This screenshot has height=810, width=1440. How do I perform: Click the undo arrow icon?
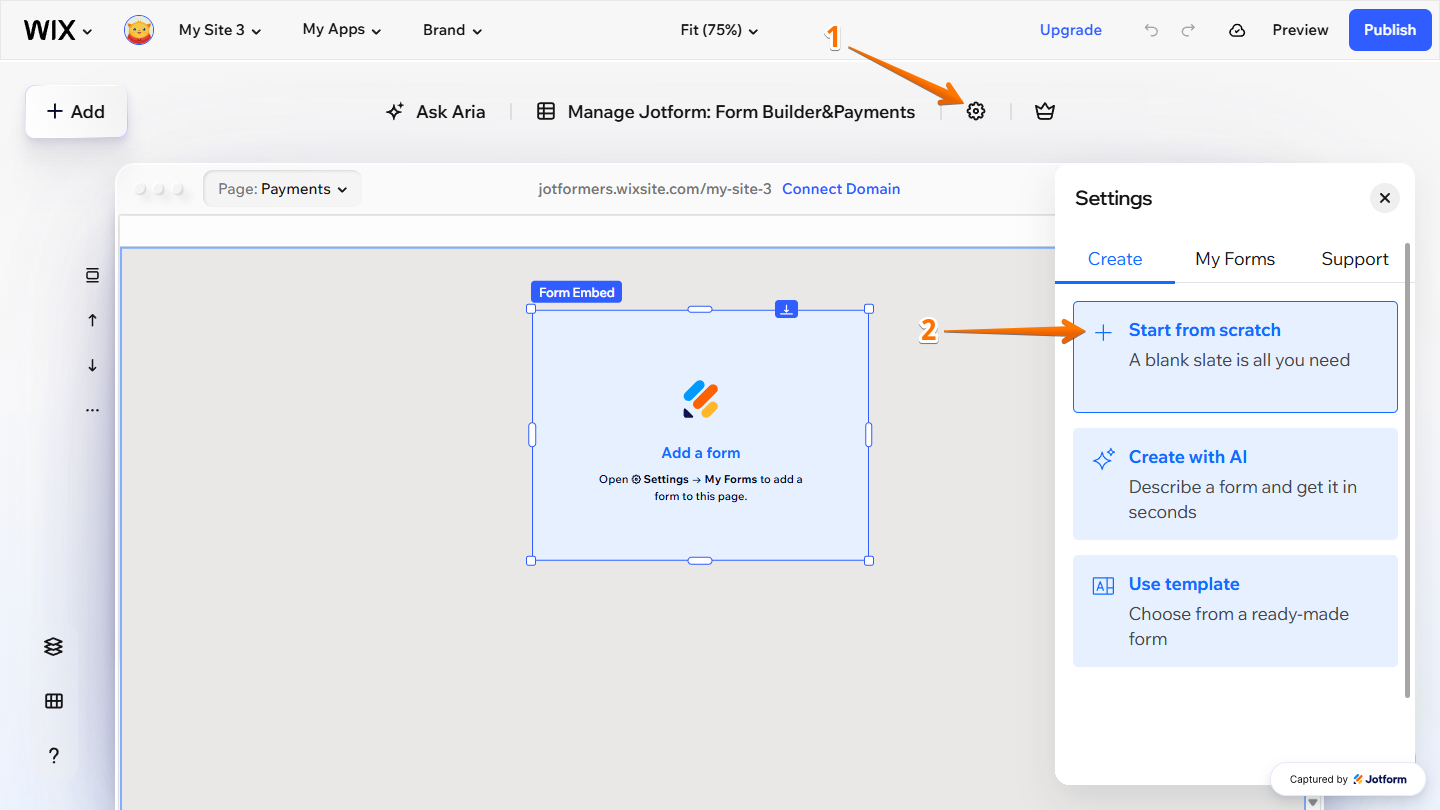(1151, 30)
